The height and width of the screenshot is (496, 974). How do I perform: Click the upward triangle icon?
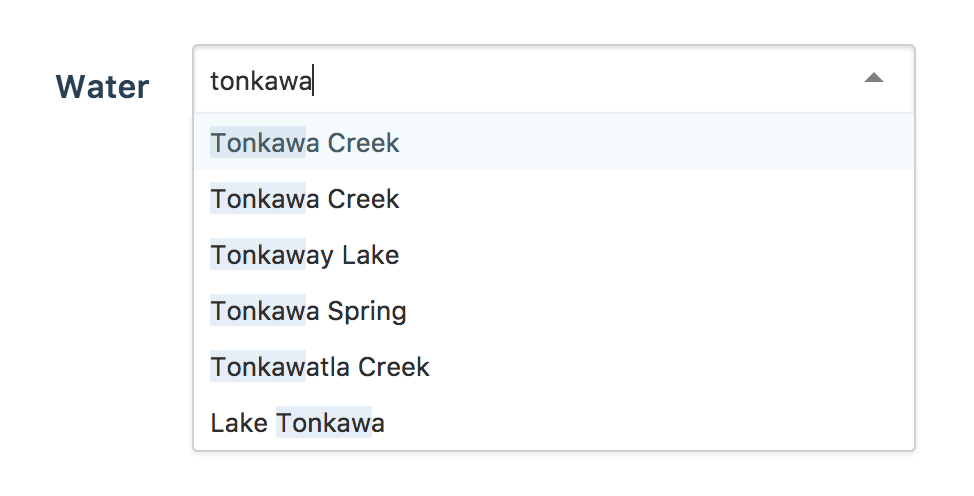(x=873, y=78)
